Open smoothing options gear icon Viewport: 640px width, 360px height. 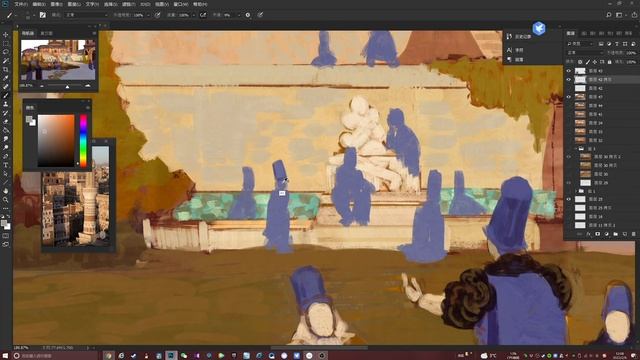248,15
